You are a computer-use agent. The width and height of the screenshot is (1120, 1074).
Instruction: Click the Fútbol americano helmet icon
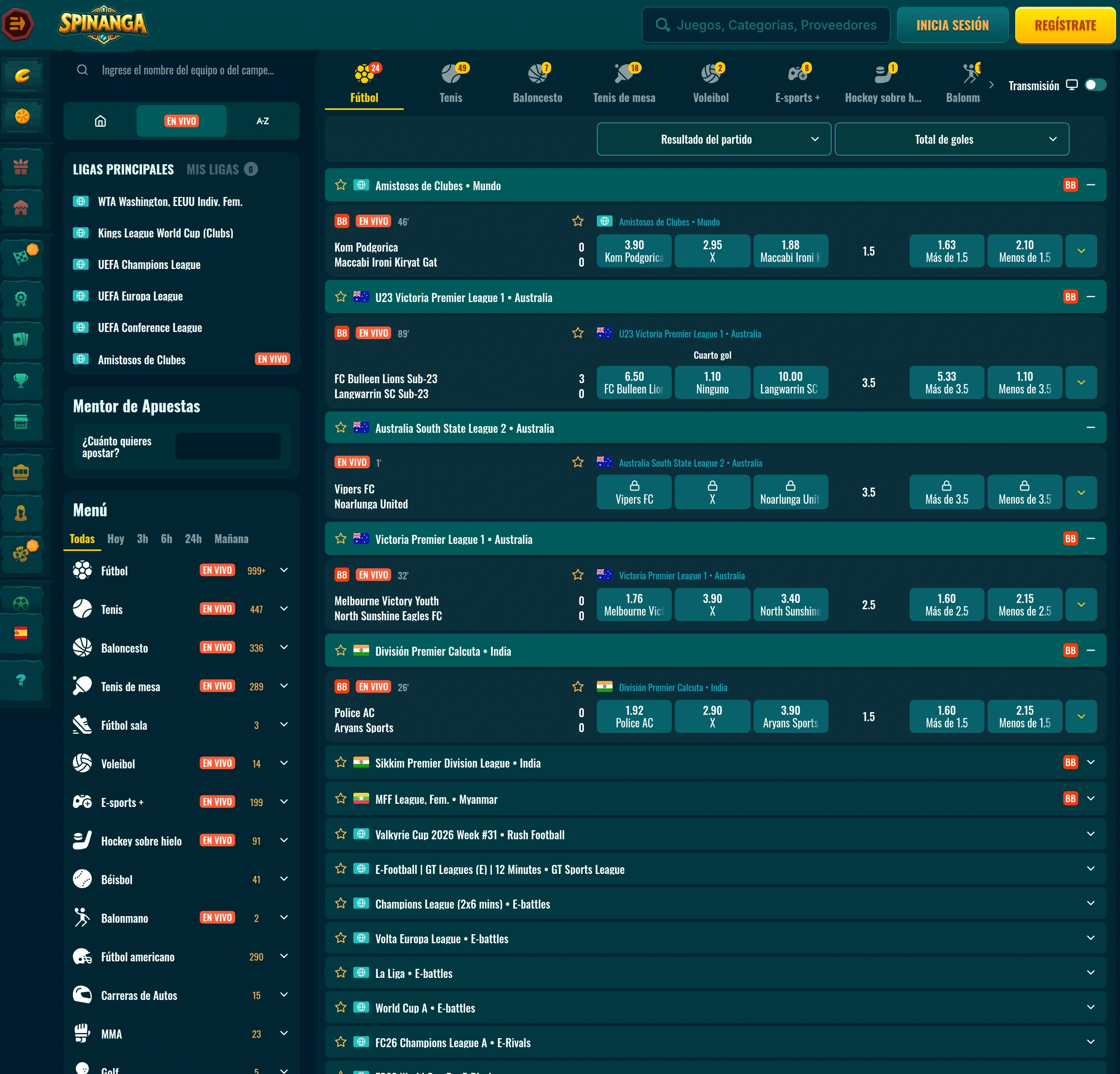coord(82,956)
